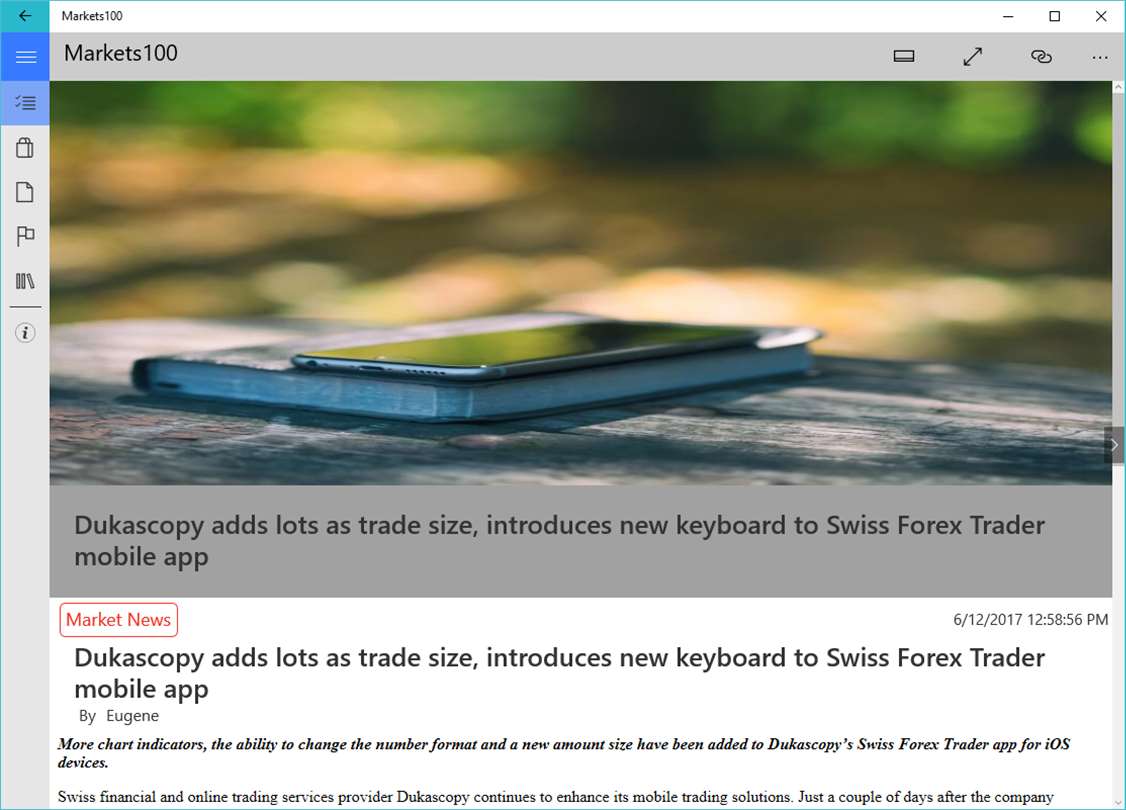Copy article link using chain icon
The image size is (1126, 810).
1041,57
